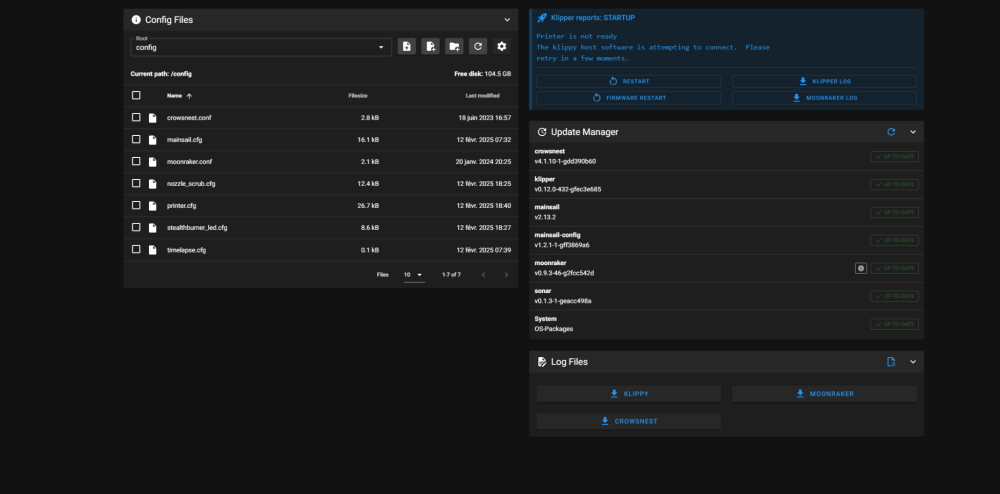Open the Root config dropdown
This screenshot has width=1000, height=494.
pos(261,47)
